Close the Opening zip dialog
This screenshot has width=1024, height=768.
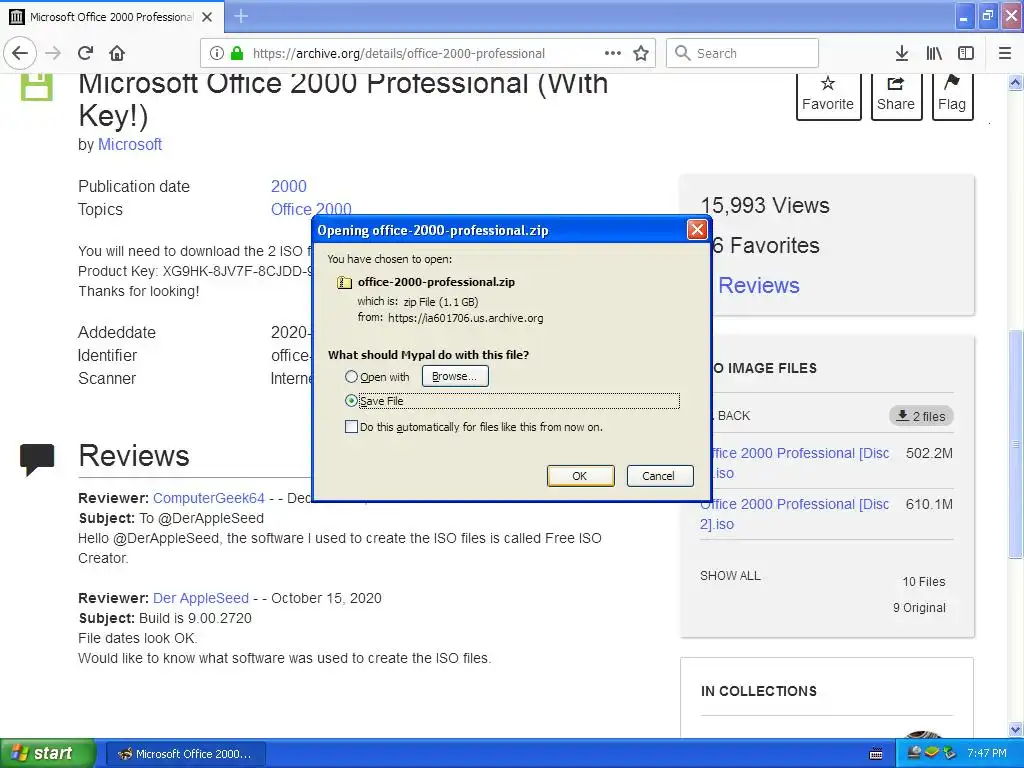click(697, 230)
